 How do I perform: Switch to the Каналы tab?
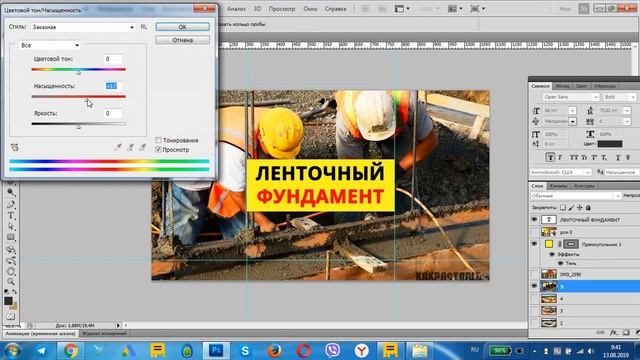pos(558,186)
